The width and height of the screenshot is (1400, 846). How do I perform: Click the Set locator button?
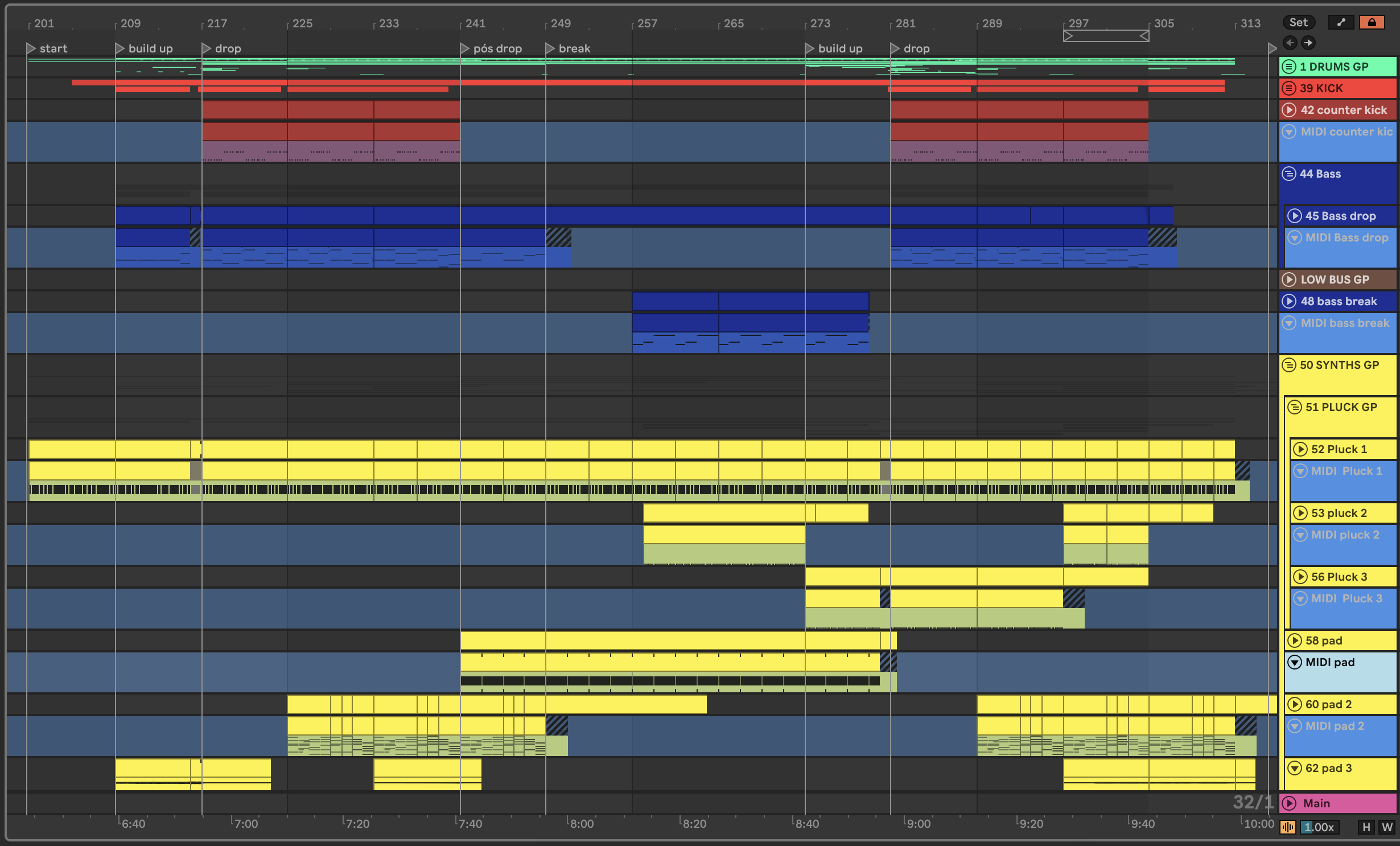(1298, 22)
